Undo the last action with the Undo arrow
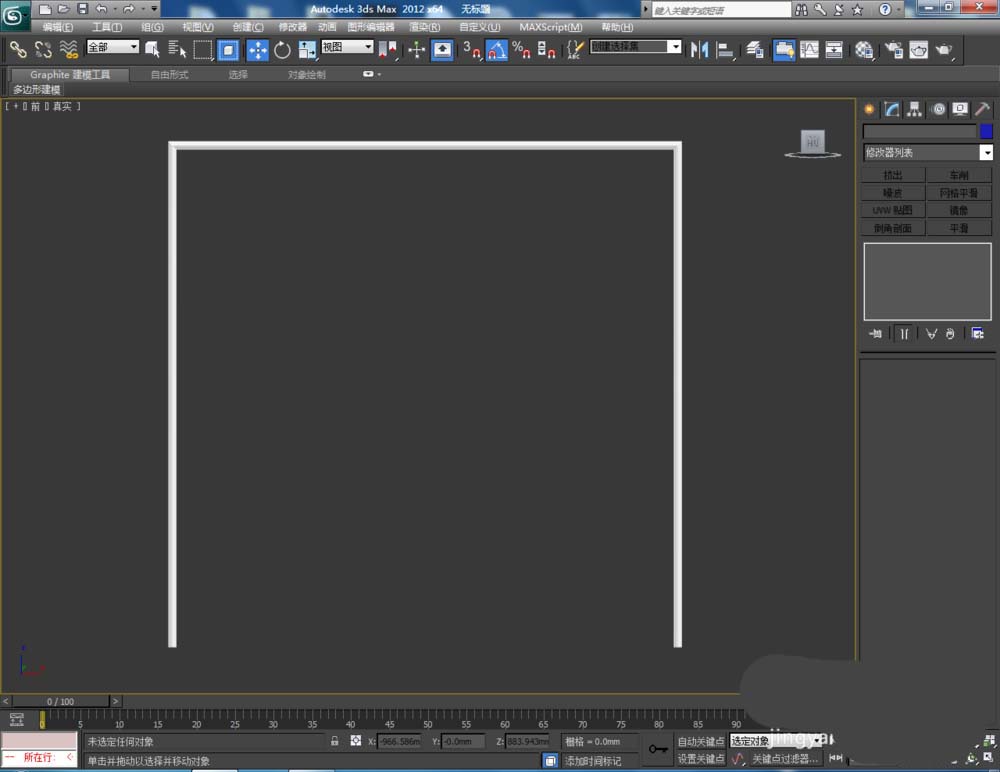The image size is (1000, 772). [x=101, y=9]
